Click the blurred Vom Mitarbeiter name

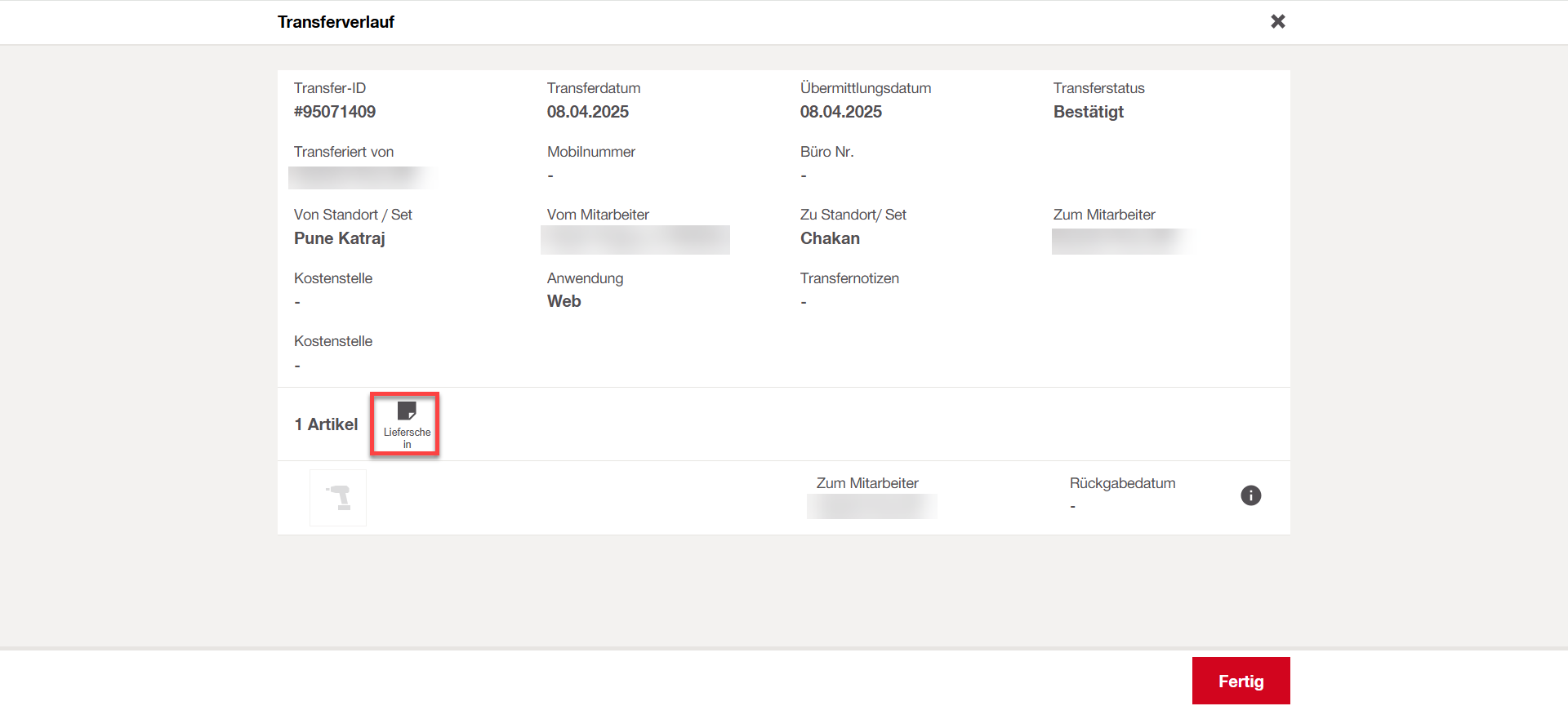(x=635, y=239)
